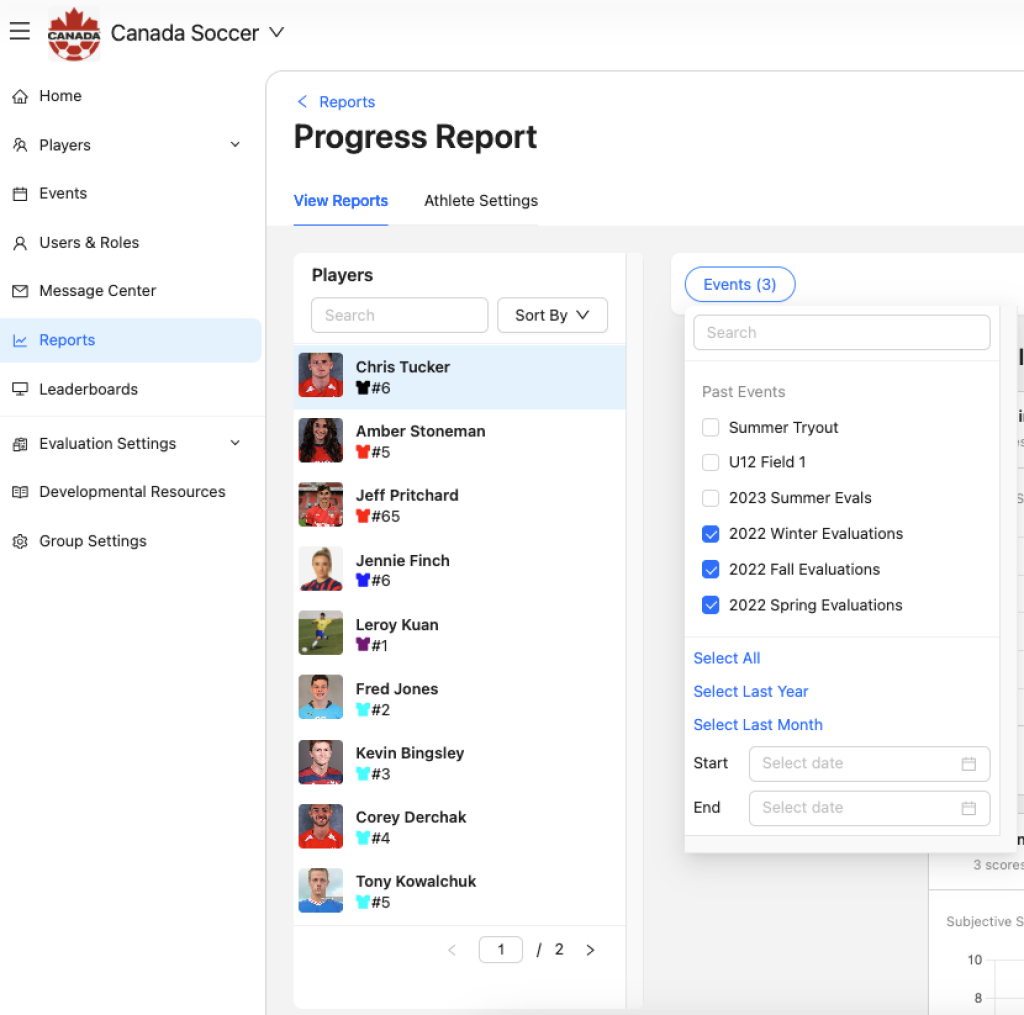
Task: Click the Select Last Year link
Action: point(750,691)
